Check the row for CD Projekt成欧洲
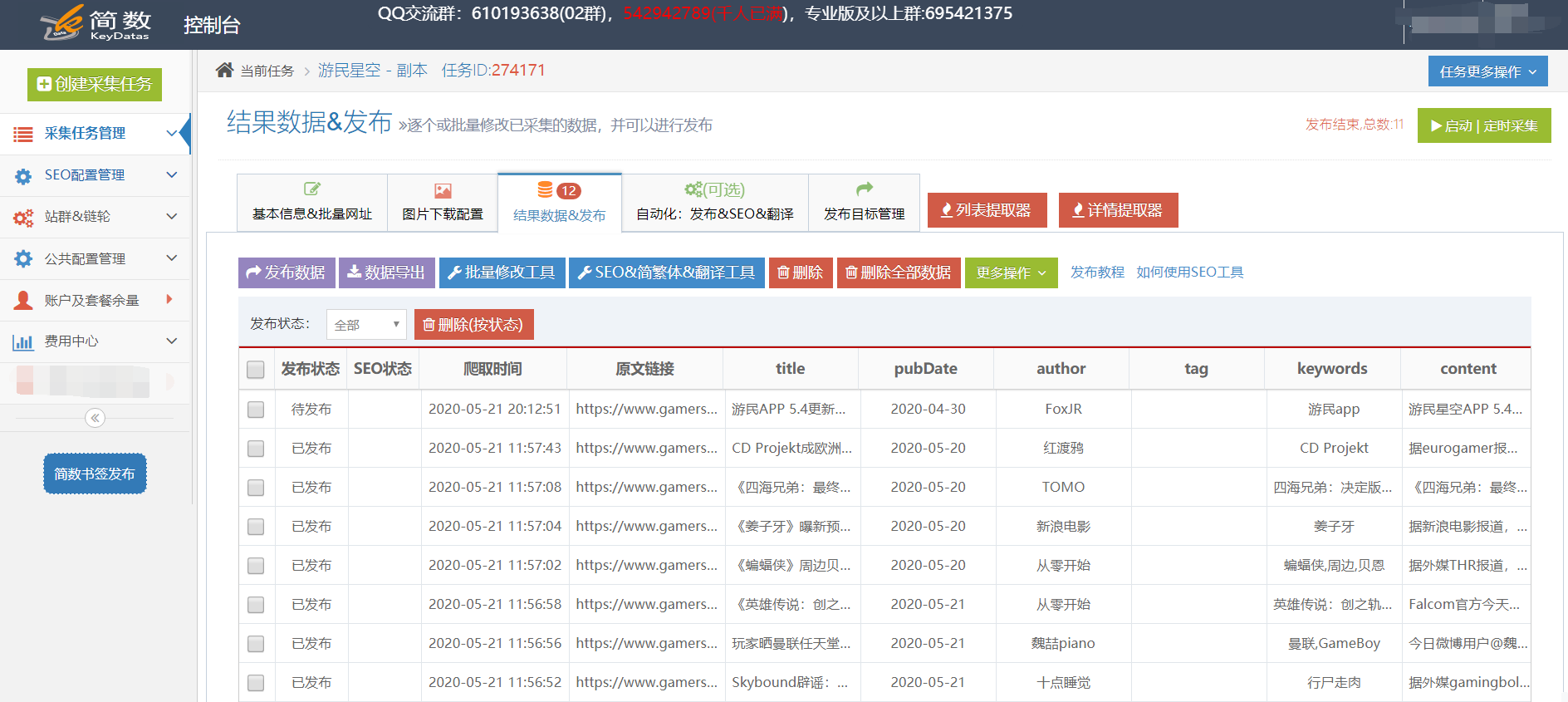 pyautogui.click(x=256, y=449)
